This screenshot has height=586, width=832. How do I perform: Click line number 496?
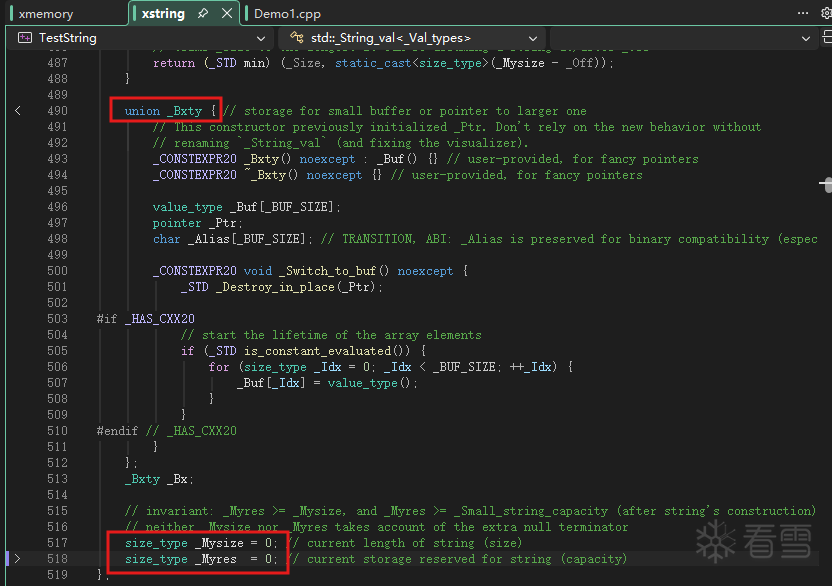57,207
